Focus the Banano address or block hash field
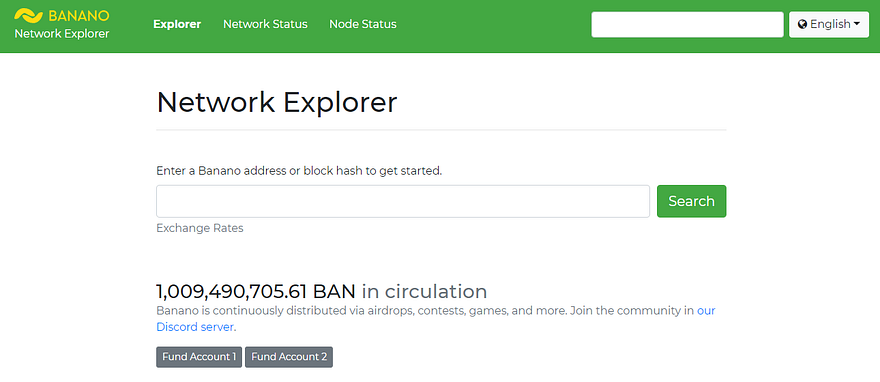880x382 pixels. pyautogui.click(x=403, y=201)
